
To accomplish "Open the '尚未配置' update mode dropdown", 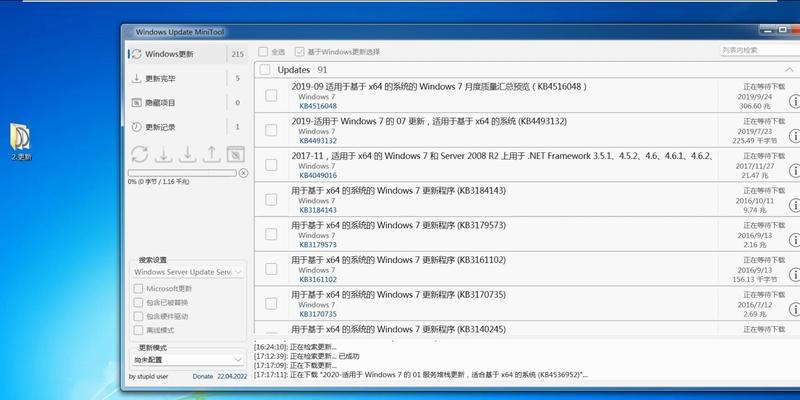I will [x=188, y=360].
